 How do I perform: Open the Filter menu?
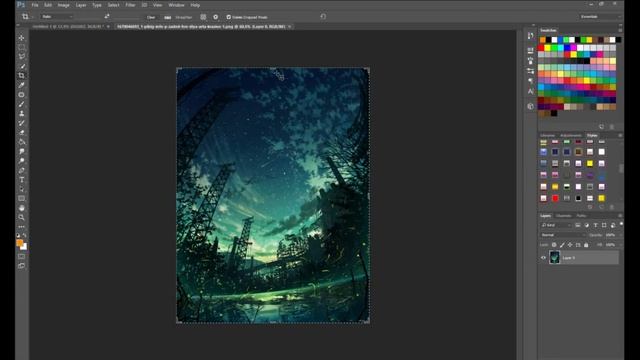130,5
